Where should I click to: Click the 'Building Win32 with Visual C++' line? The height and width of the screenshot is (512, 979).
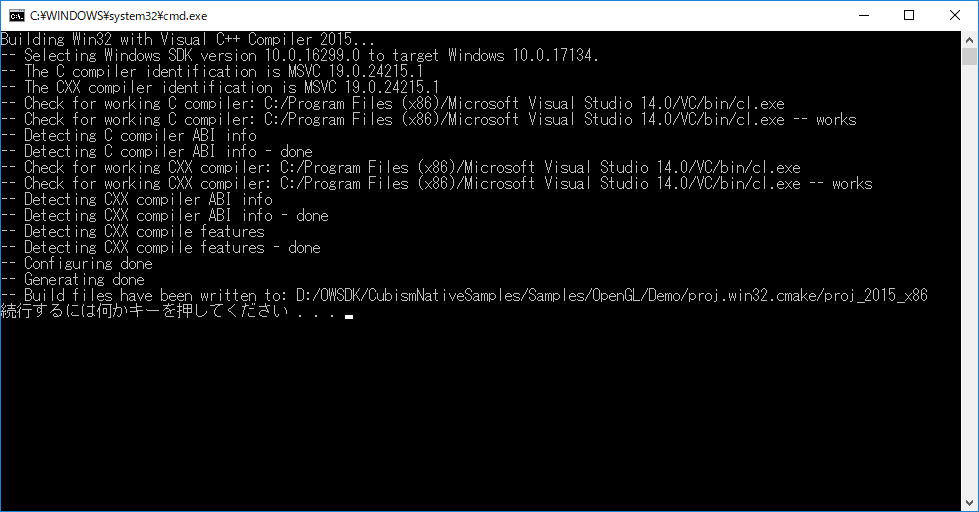188,39
